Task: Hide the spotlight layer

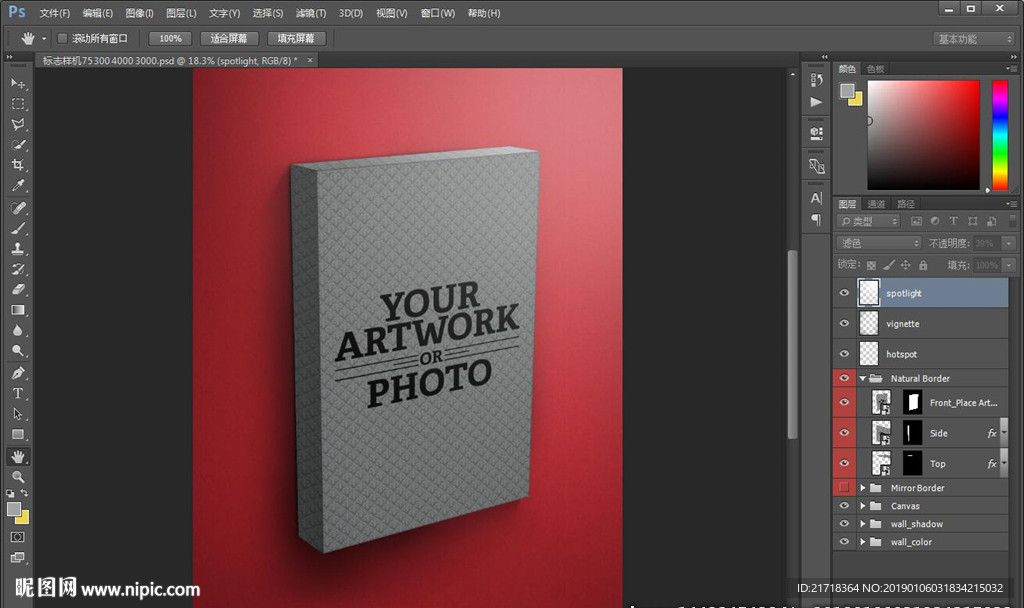Action: click(x=844, y=293)
